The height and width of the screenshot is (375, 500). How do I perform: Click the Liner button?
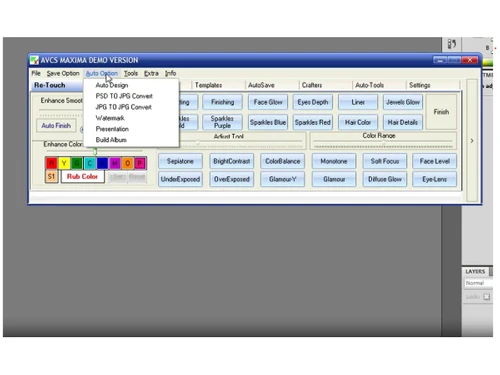358,102
